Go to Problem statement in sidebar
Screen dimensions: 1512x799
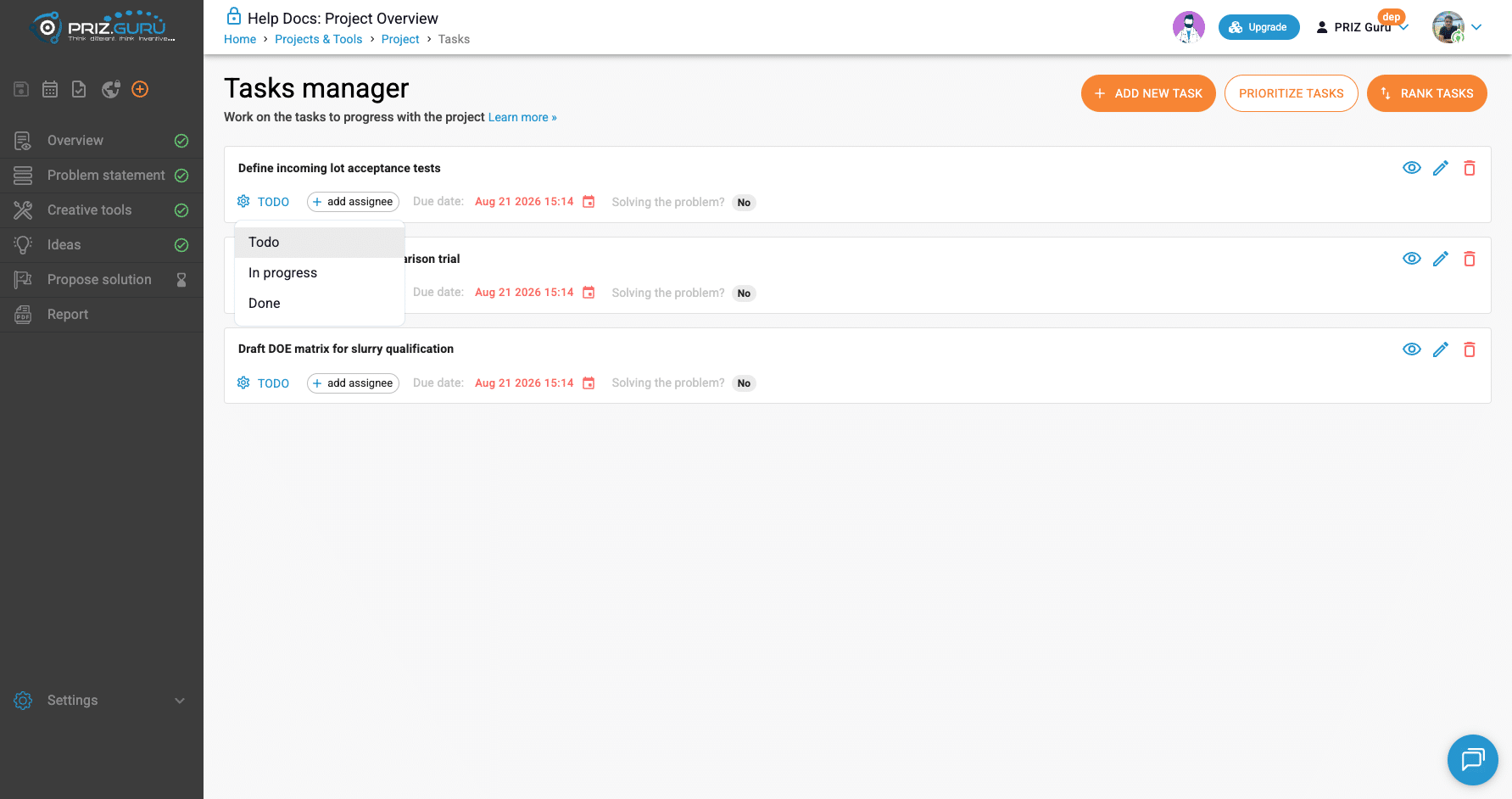point(101,176)
